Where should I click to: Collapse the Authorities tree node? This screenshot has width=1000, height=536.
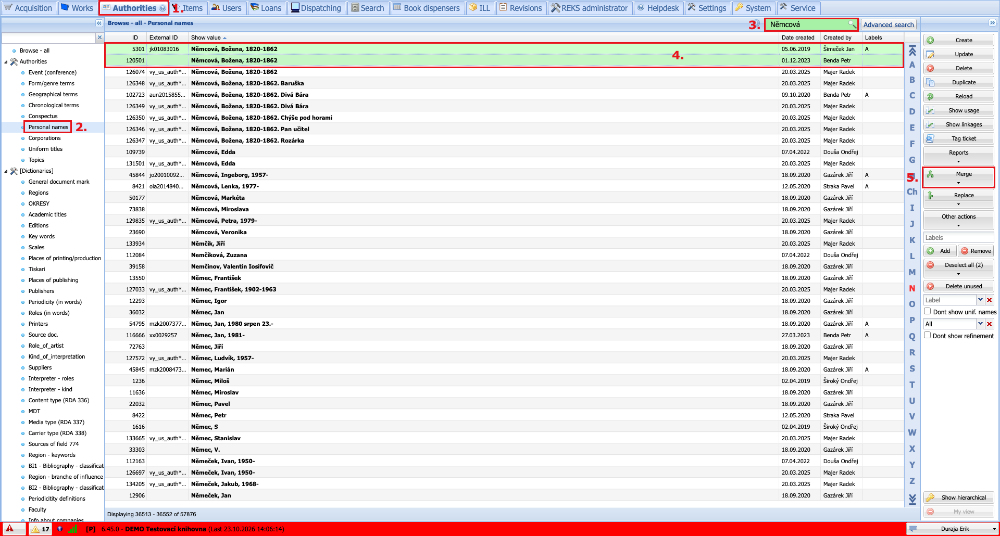[x=5, y=62]
